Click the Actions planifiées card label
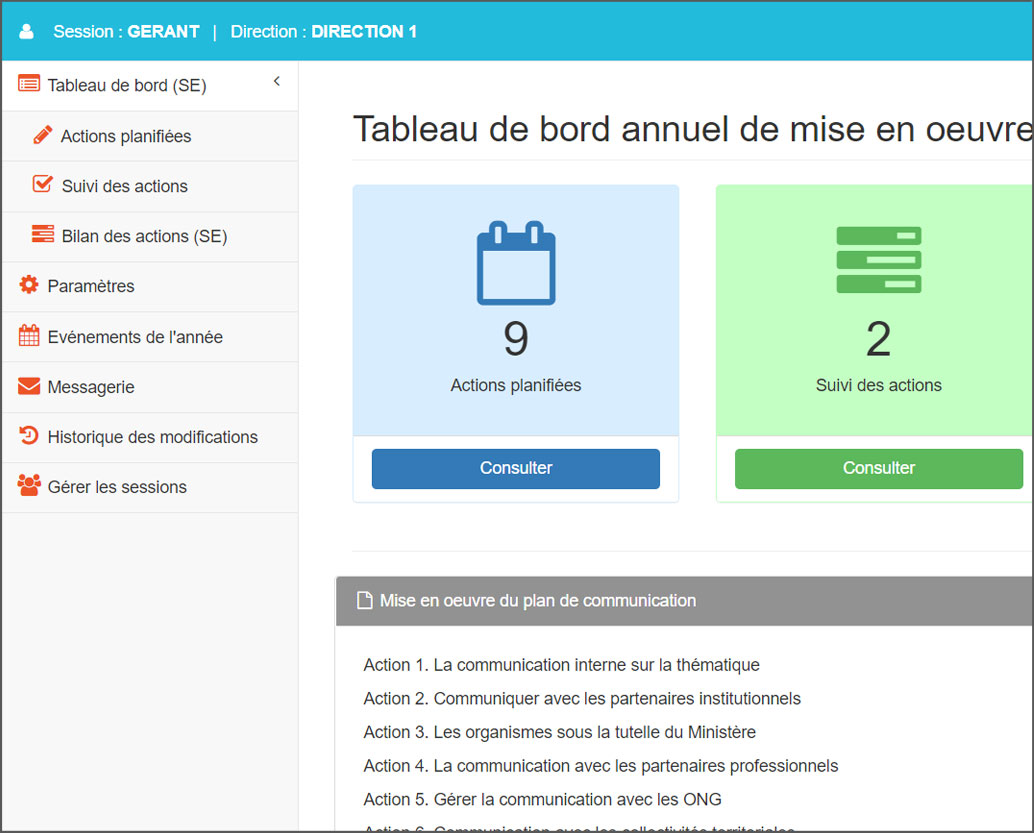 pos(516,385)
